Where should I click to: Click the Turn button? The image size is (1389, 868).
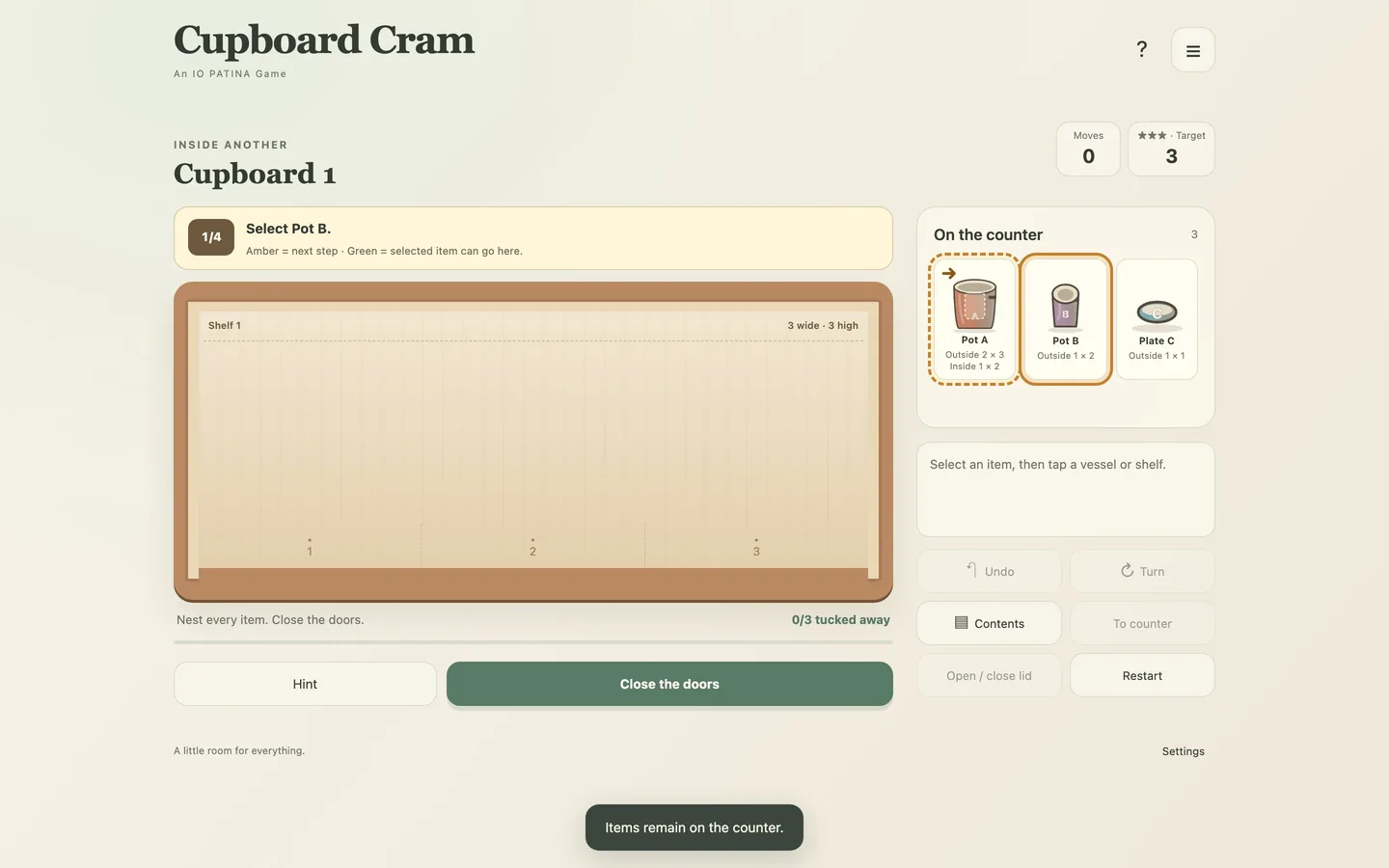tap(1142, 571)
